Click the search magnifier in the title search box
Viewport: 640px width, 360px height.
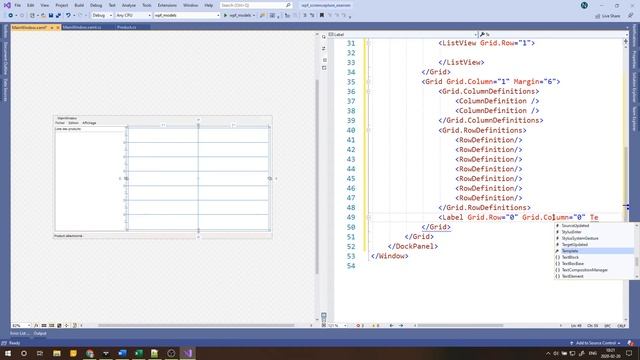(288, 5)
